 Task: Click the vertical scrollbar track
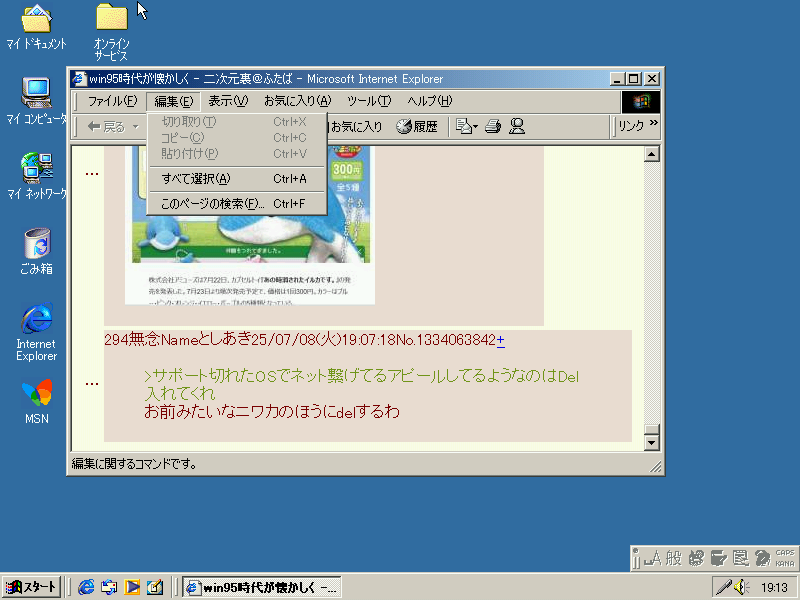[x=652, y=292]
